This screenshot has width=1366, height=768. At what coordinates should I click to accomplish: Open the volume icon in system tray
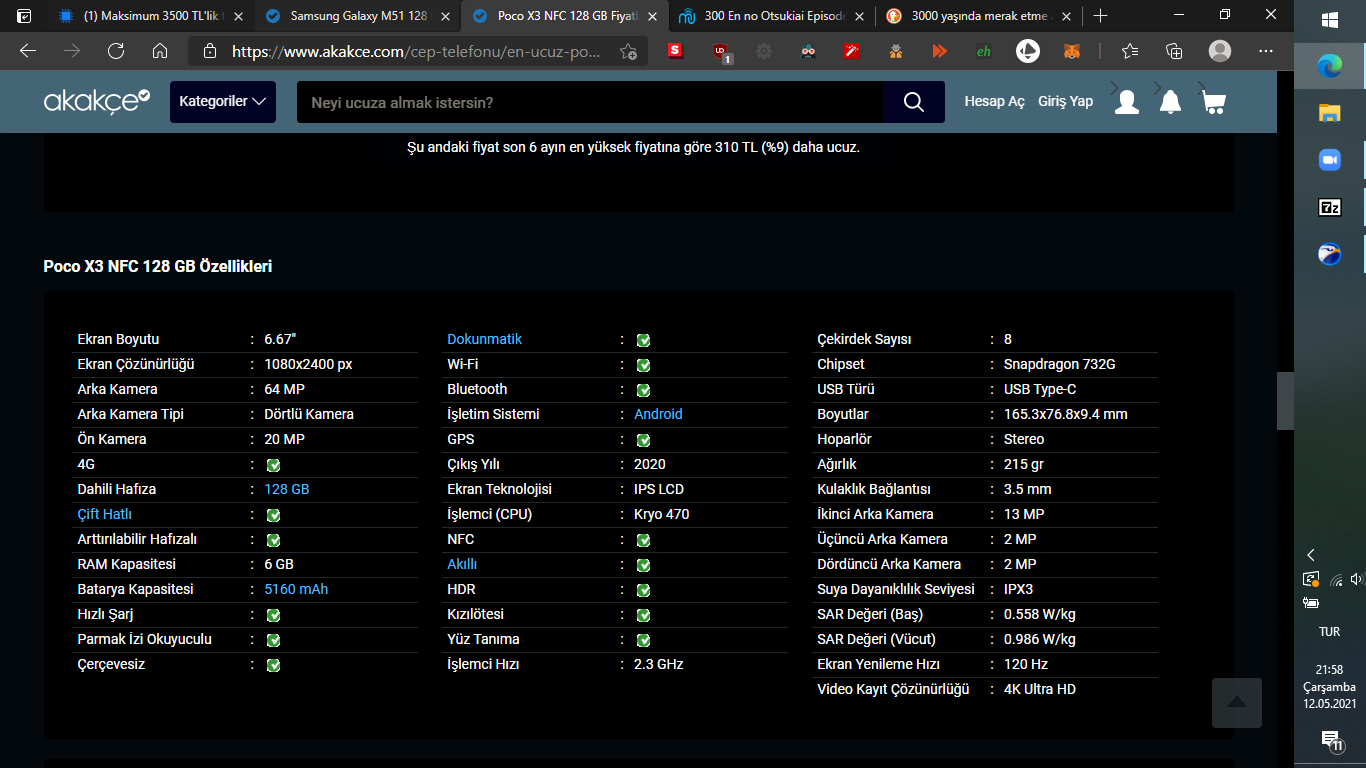point(1355,579)
